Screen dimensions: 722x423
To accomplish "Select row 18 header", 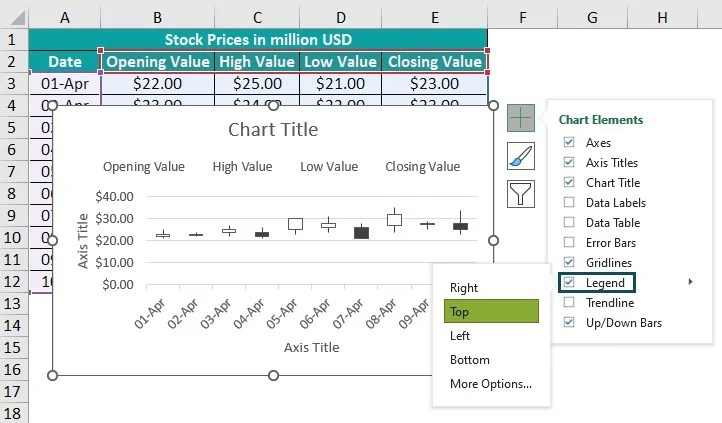I will pyautogui.click(x=14, y=413).
